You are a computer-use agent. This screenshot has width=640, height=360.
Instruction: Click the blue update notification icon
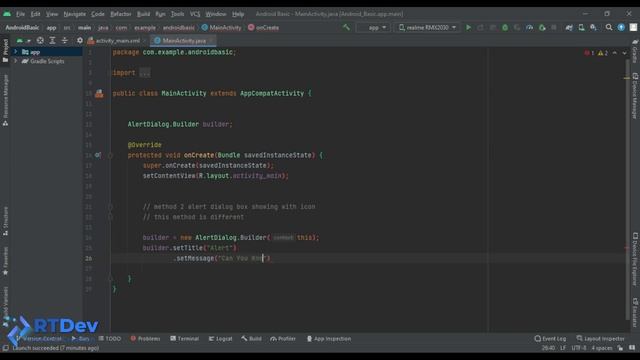point(621,27)
